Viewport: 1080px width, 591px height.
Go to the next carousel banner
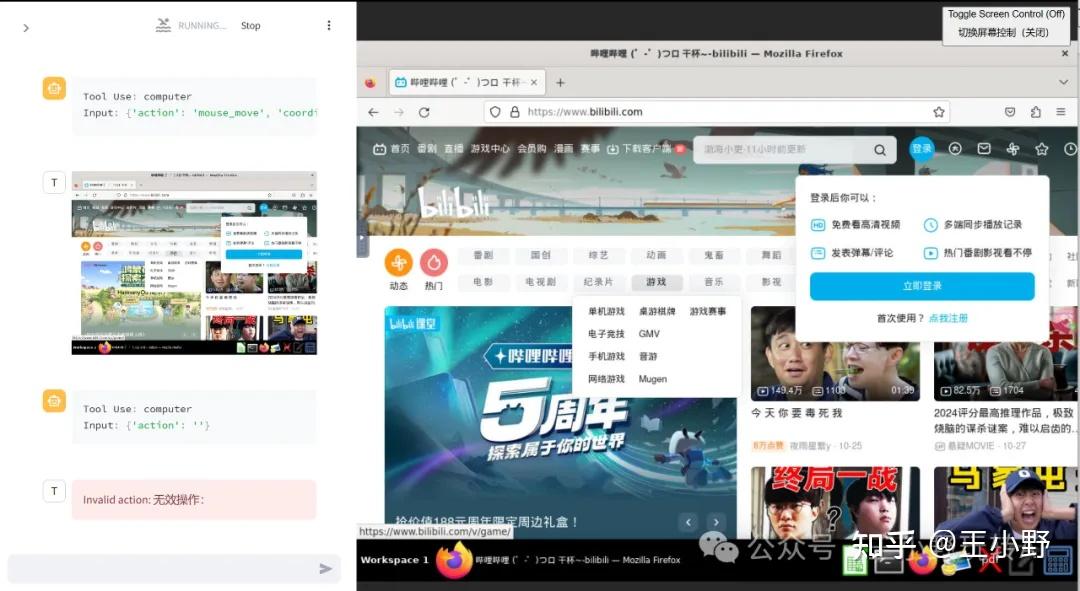716,522
